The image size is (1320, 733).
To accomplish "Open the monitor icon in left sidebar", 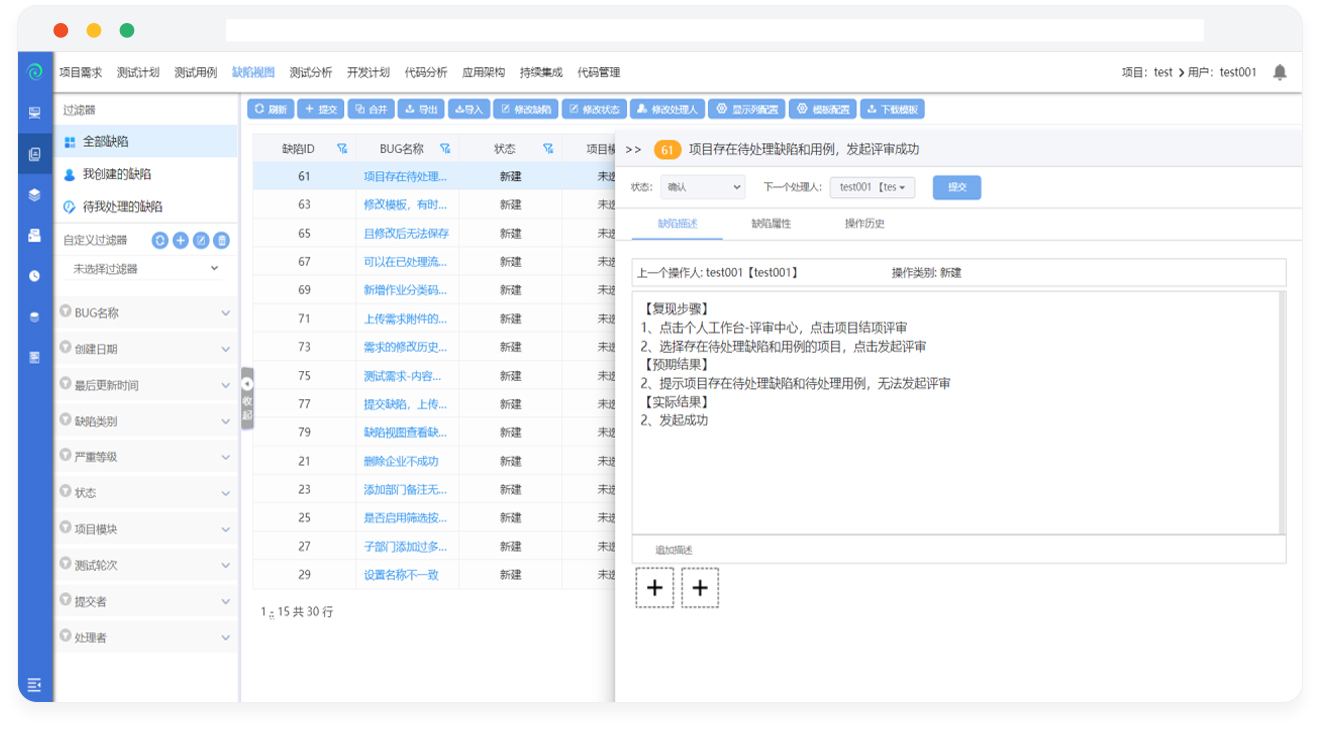I will pos(35,113).
